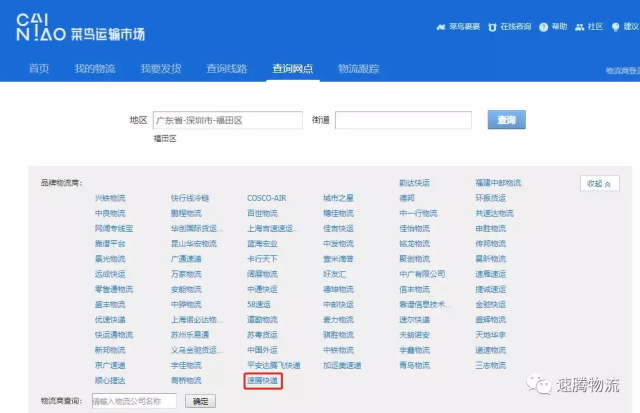Click the 德邦 link
Screen dimensions: 640x413
(x=407, y=198)
